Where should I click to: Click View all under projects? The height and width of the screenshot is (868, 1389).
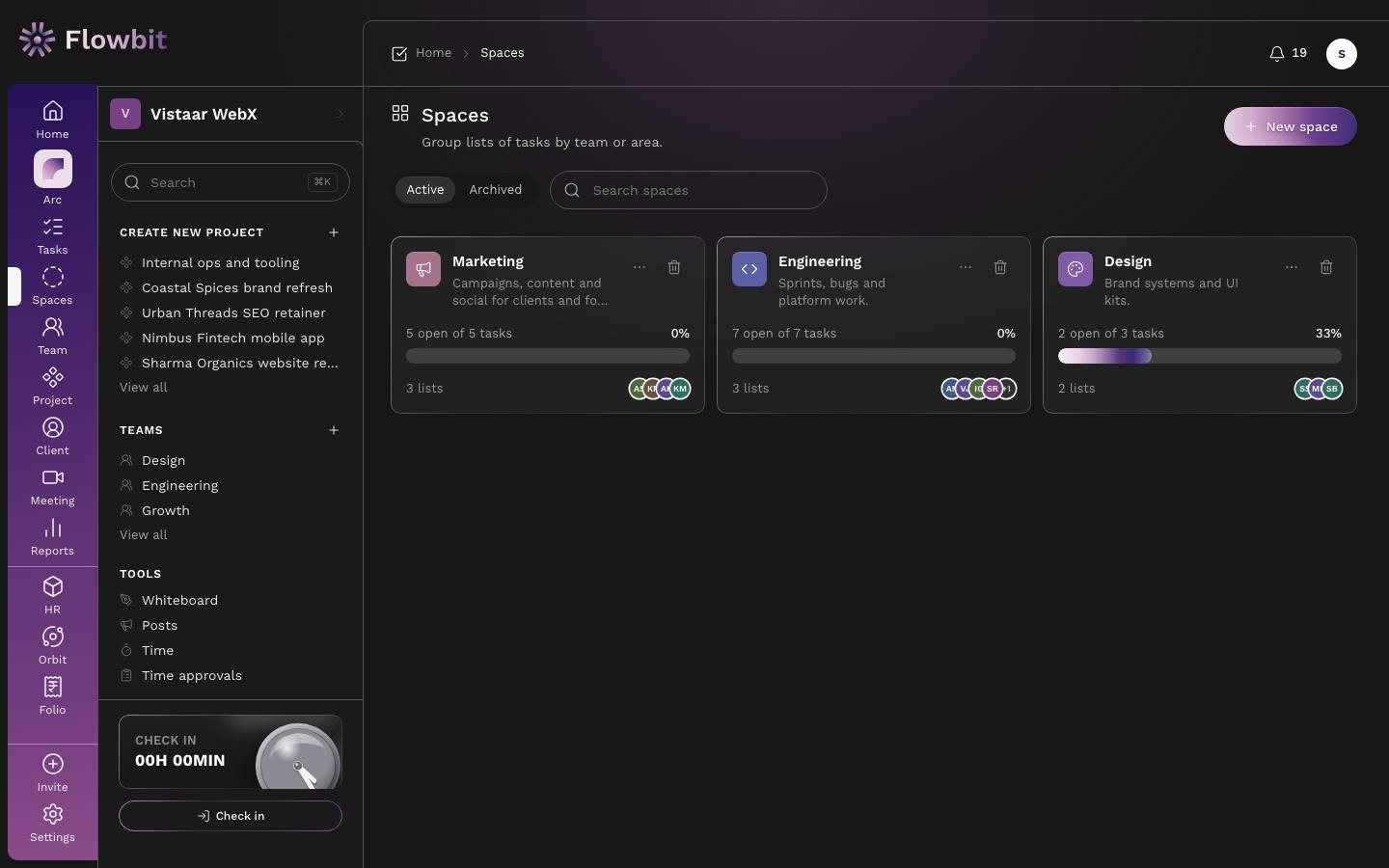coord(144,388)
